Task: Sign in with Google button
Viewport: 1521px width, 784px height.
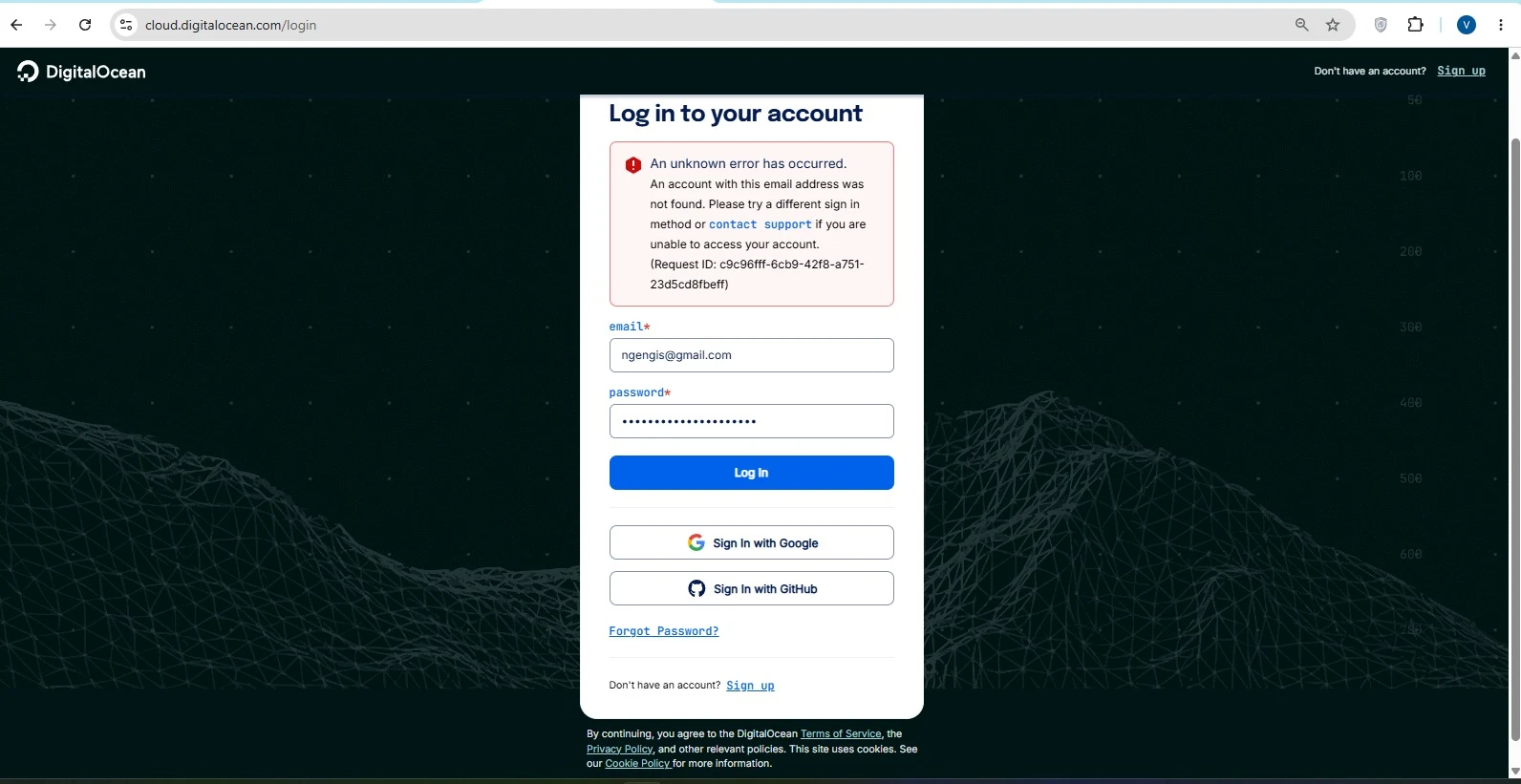Action: 751,542
